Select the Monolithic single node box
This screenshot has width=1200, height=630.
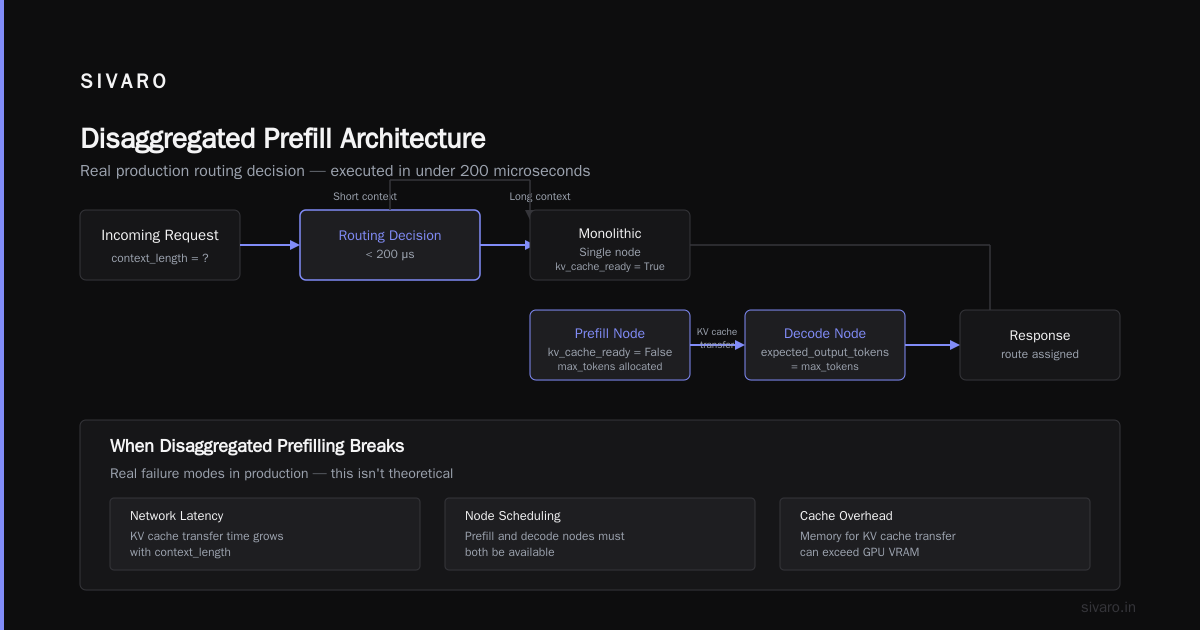tap(610, 245)
